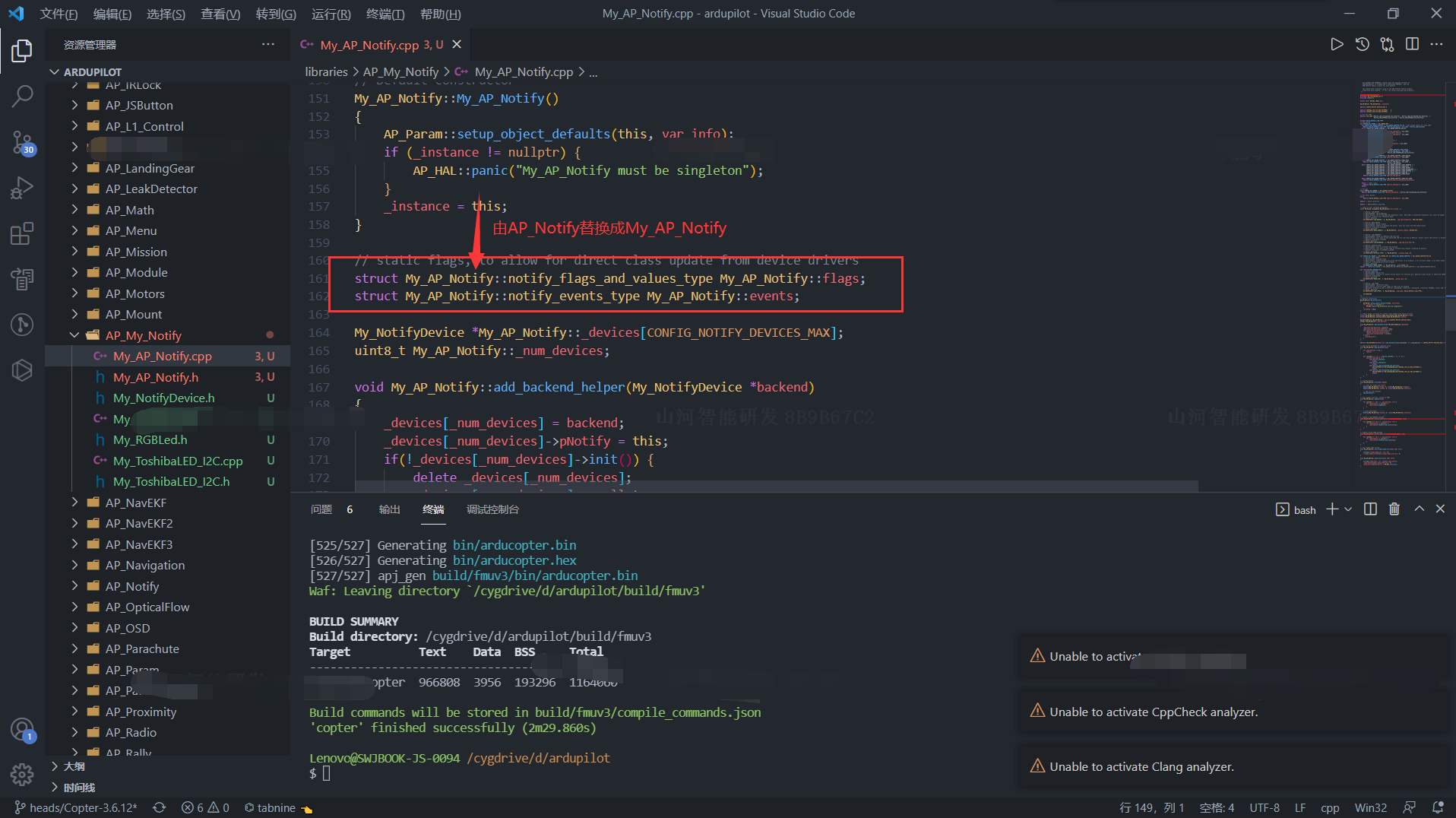Expand the 时间线 timeline section

pos(167,788)
